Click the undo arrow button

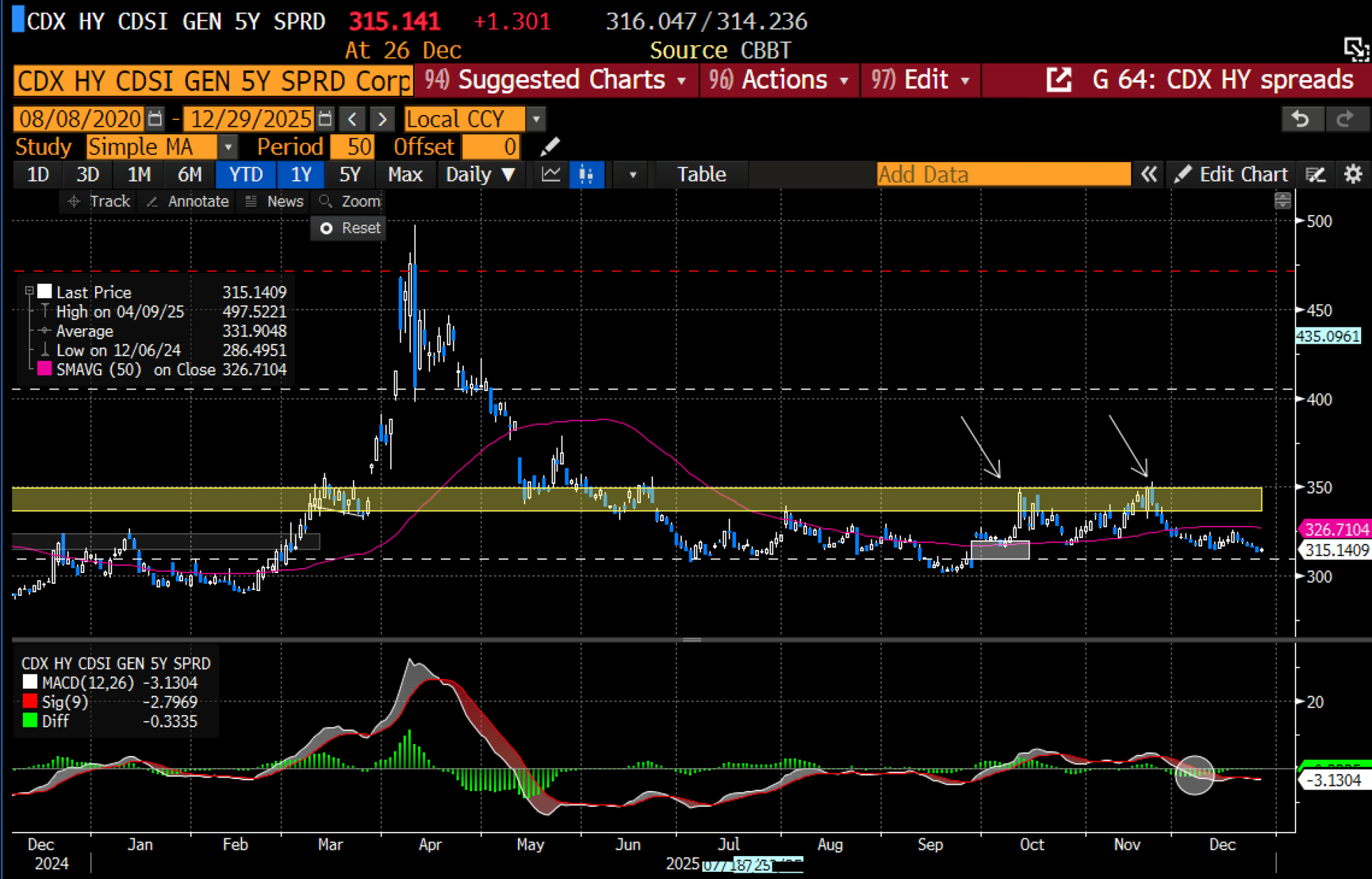[1302, 119]
